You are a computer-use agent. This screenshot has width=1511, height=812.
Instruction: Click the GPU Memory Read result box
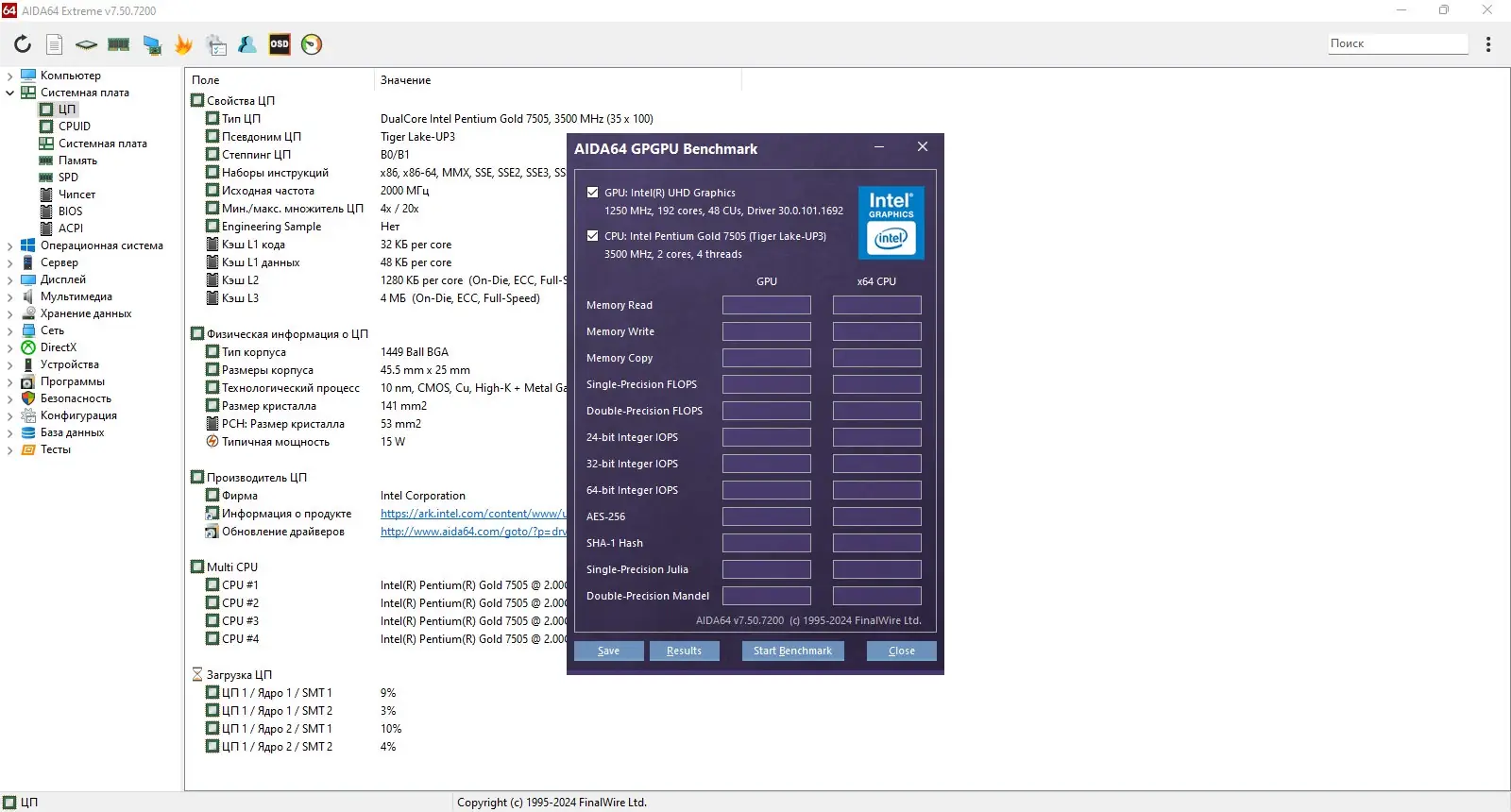click(x=767, y=305)
